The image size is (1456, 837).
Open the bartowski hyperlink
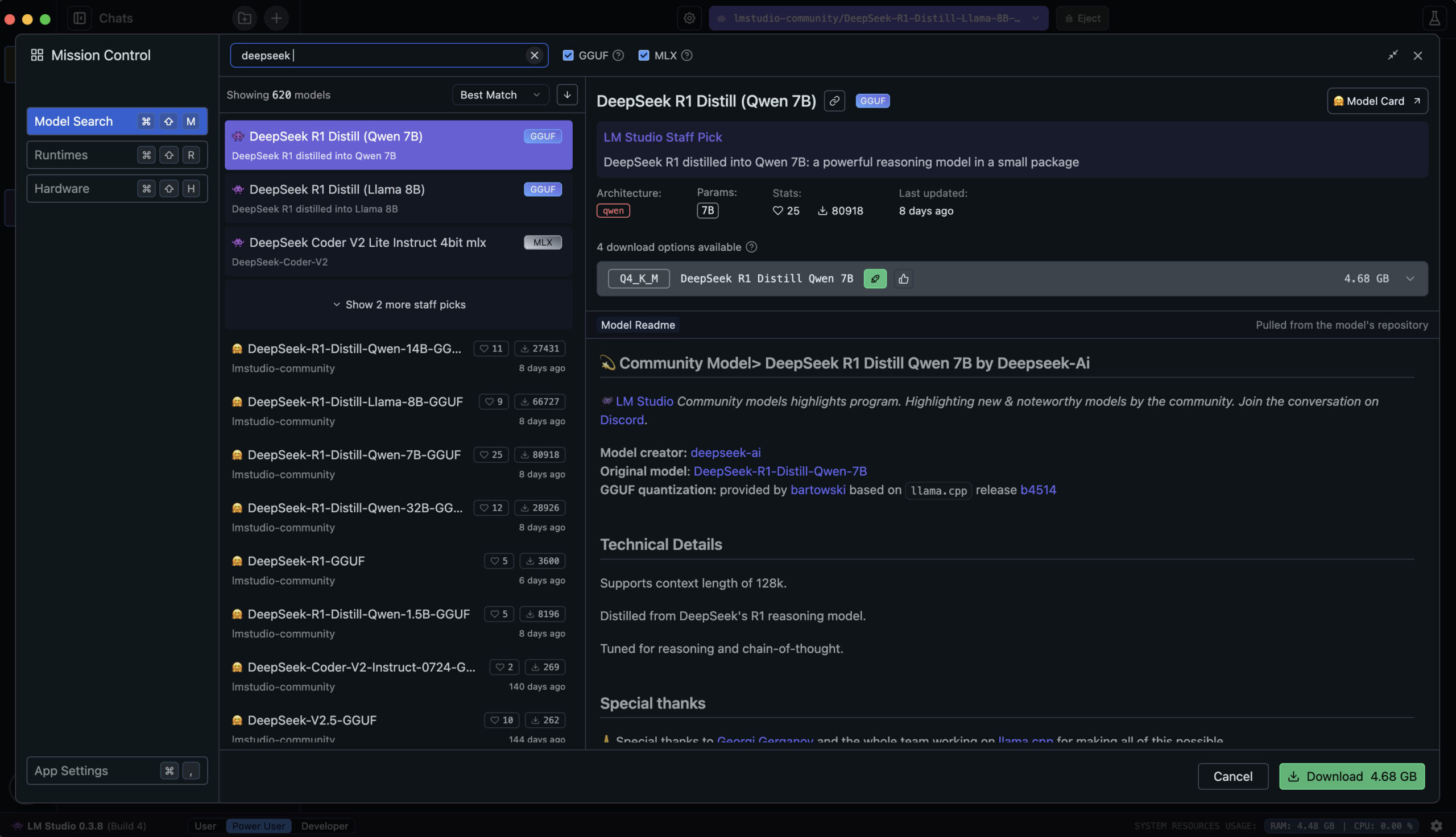[x=817, y=490]
